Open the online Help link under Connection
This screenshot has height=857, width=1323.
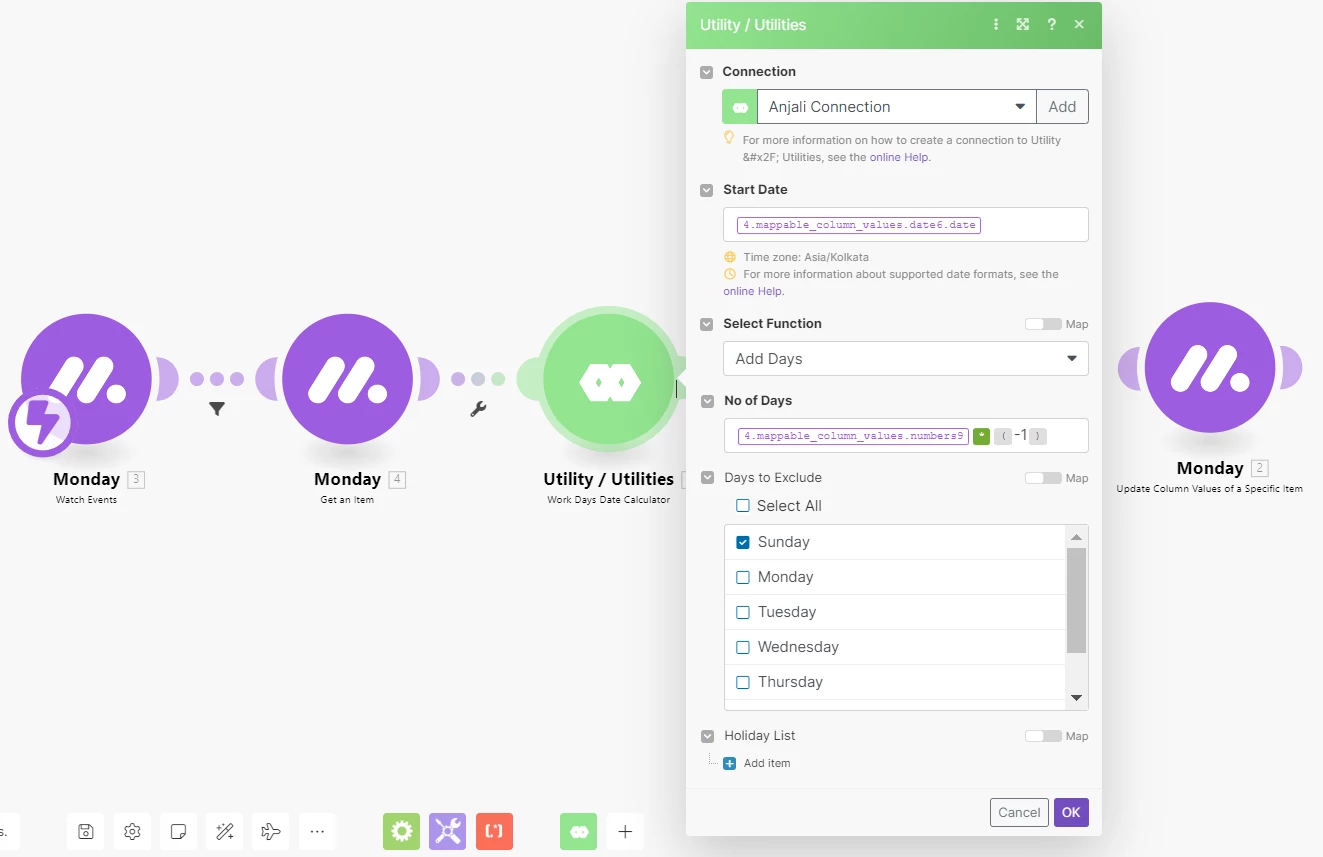coord(899,157)
